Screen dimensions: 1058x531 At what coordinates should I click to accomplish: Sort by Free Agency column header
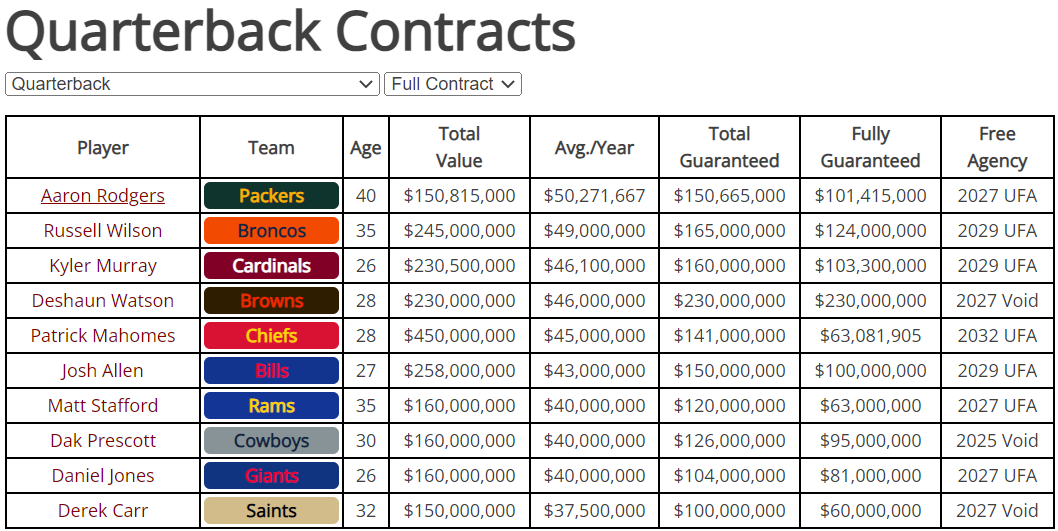(x=997, y=147)
